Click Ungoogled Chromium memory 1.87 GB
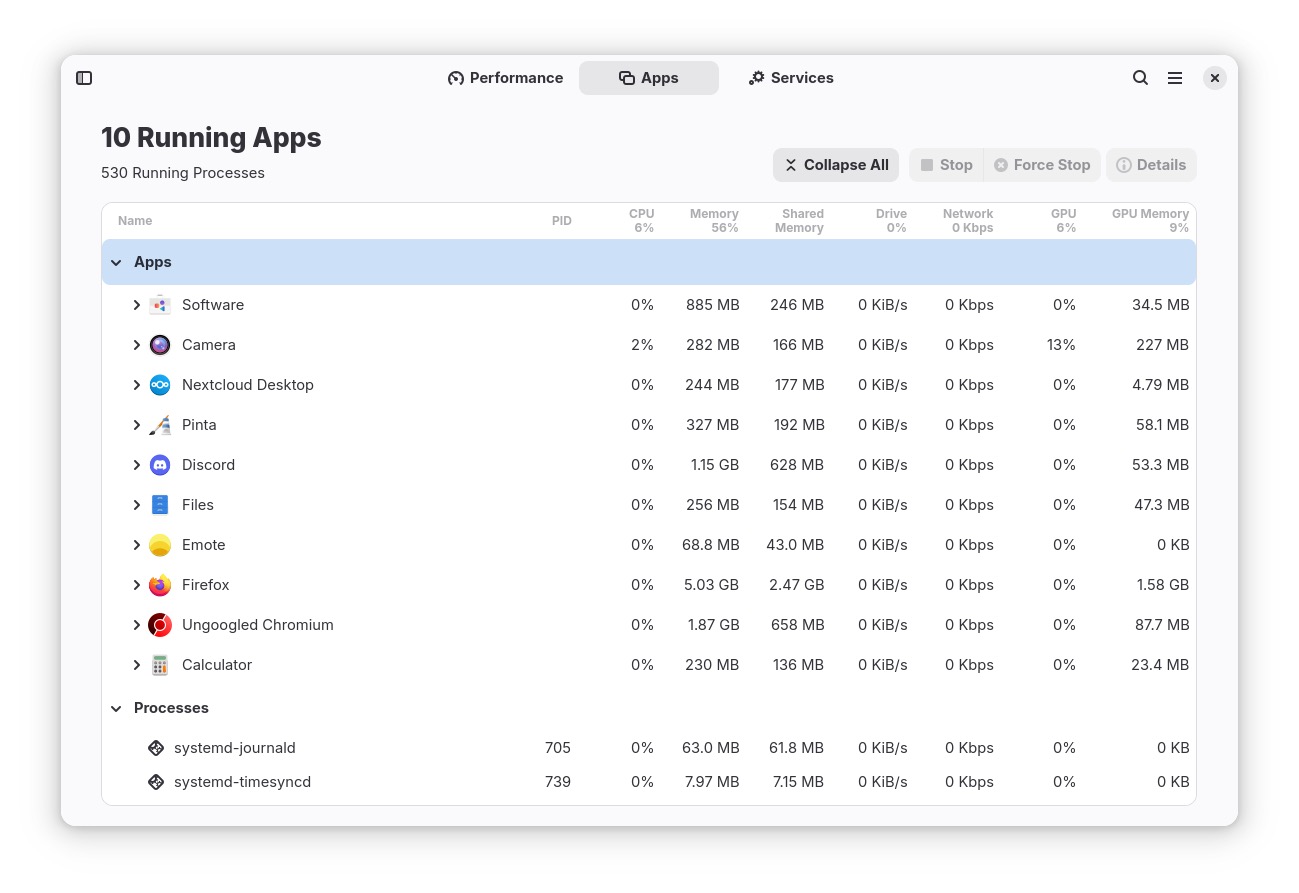 (x=712, y=625)
